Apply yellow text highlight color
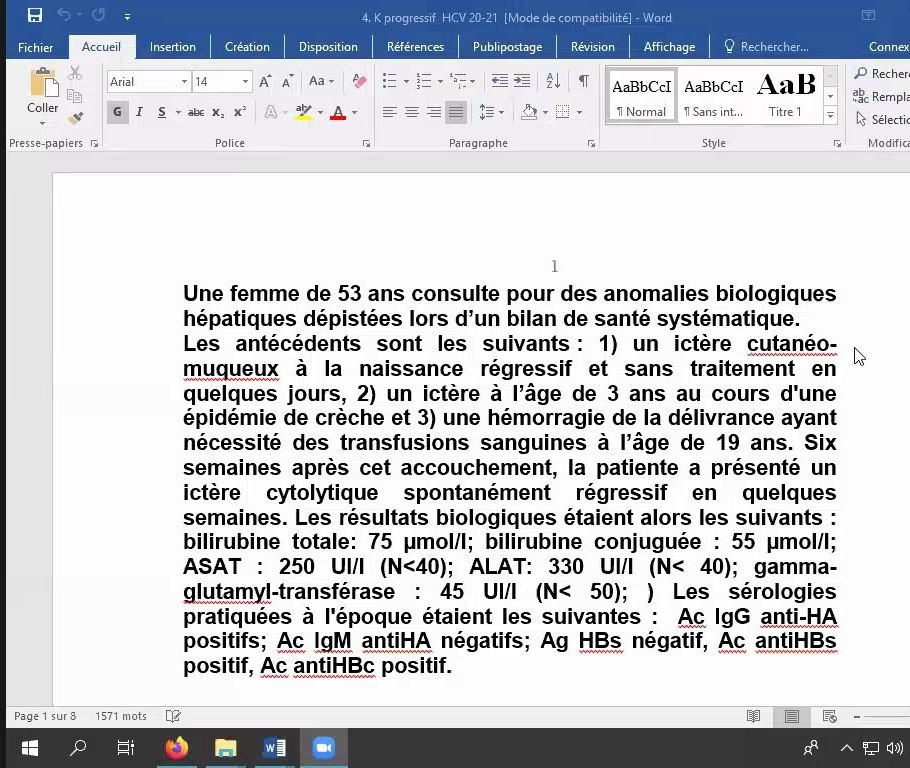This screenshot has width=910, height=768. coord(303,112)
